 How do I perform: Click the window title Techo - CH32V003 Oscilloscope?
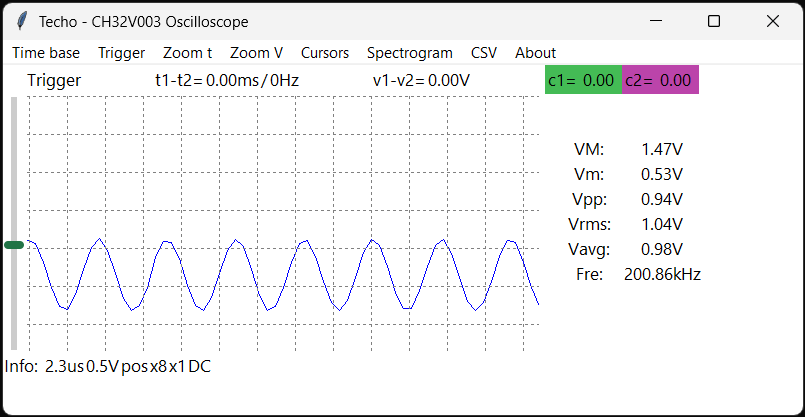[144, 22]
